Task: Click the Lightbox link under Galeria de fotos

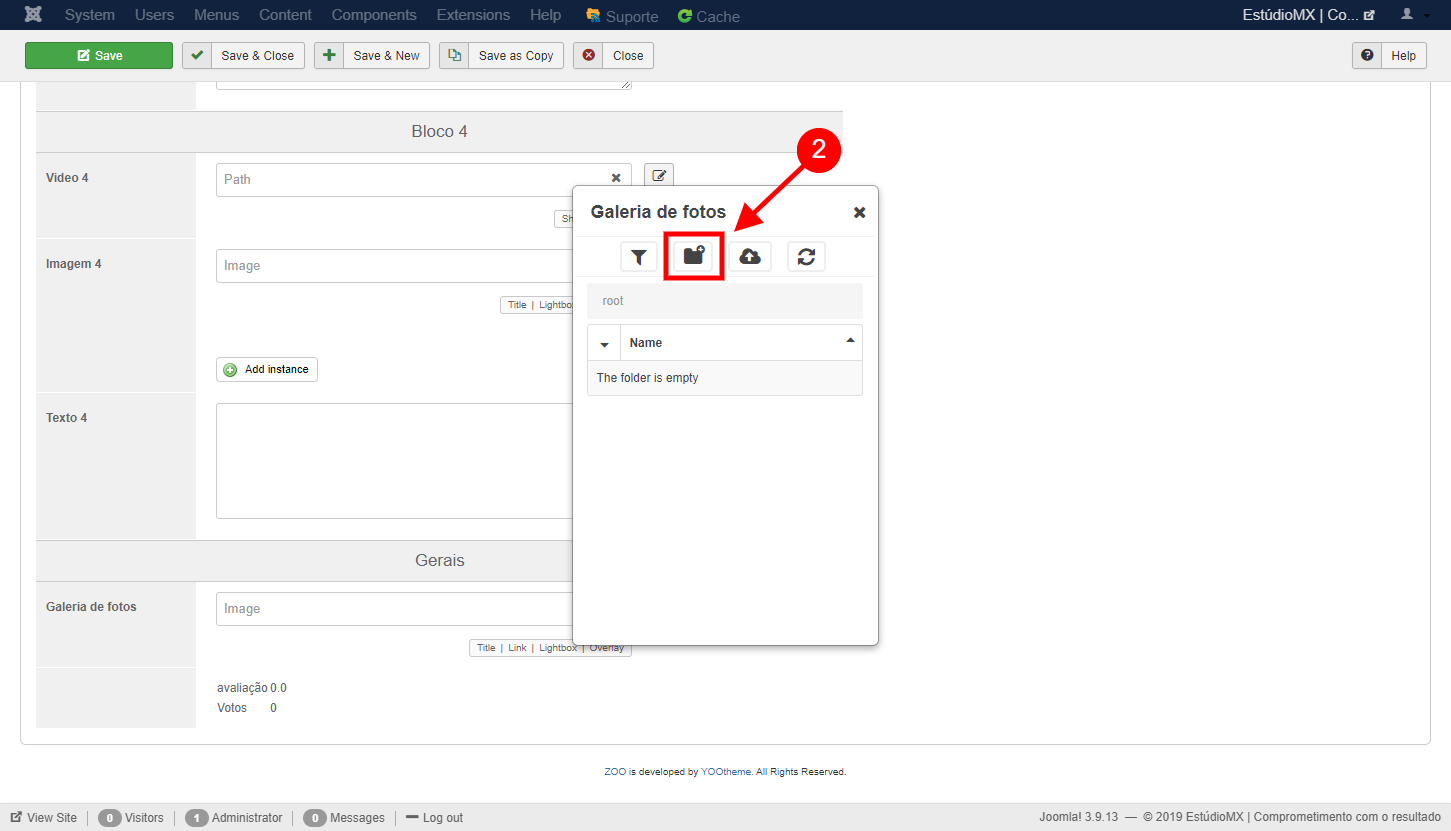Action: click(558, 648)
